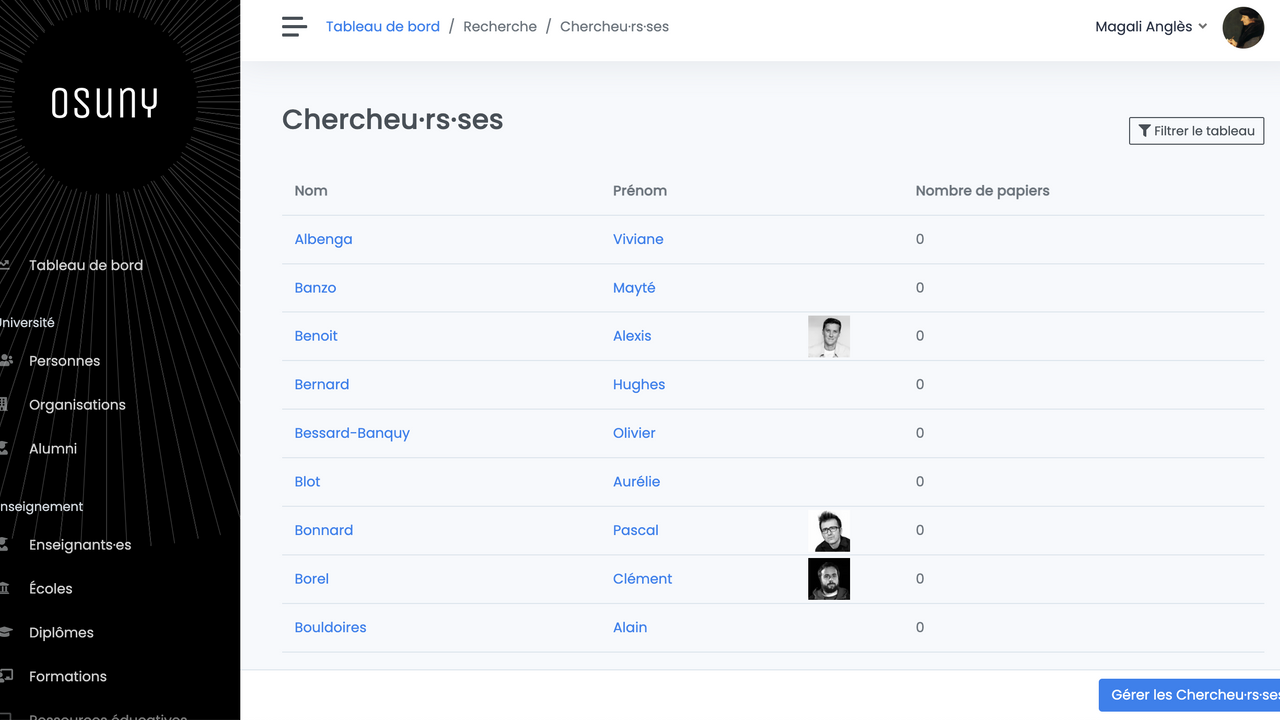The image size is (1280, 720).
Task: Open Diplômes sidebar entry
Action: point(61,633)
